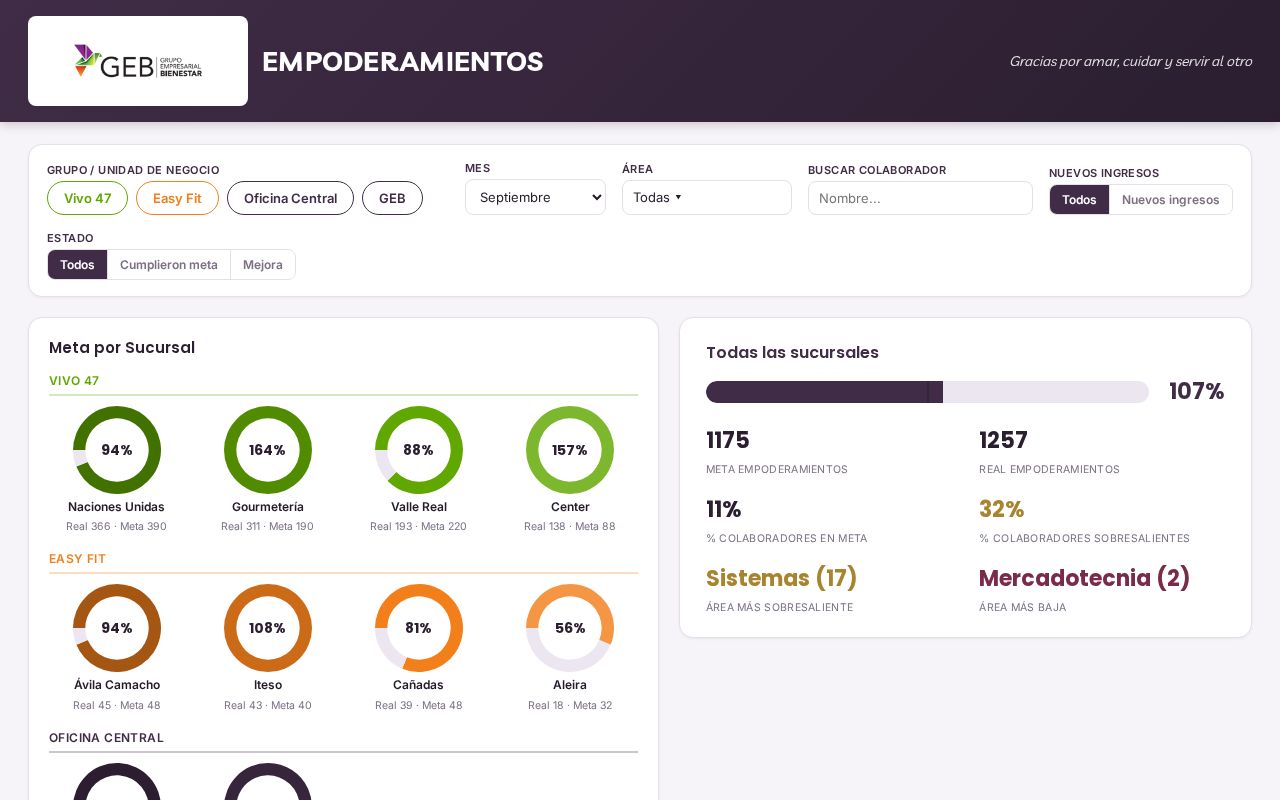Focus the Buscar Colaborador name field
Viewport: 1280px width, 800px height.
920,198
